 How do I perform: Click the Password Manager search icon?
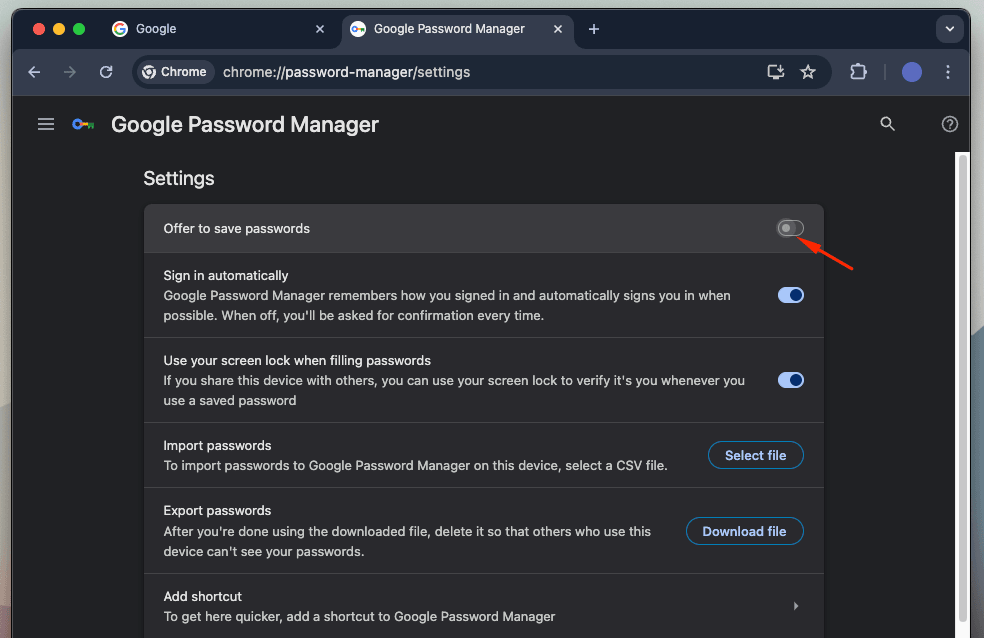887,124
